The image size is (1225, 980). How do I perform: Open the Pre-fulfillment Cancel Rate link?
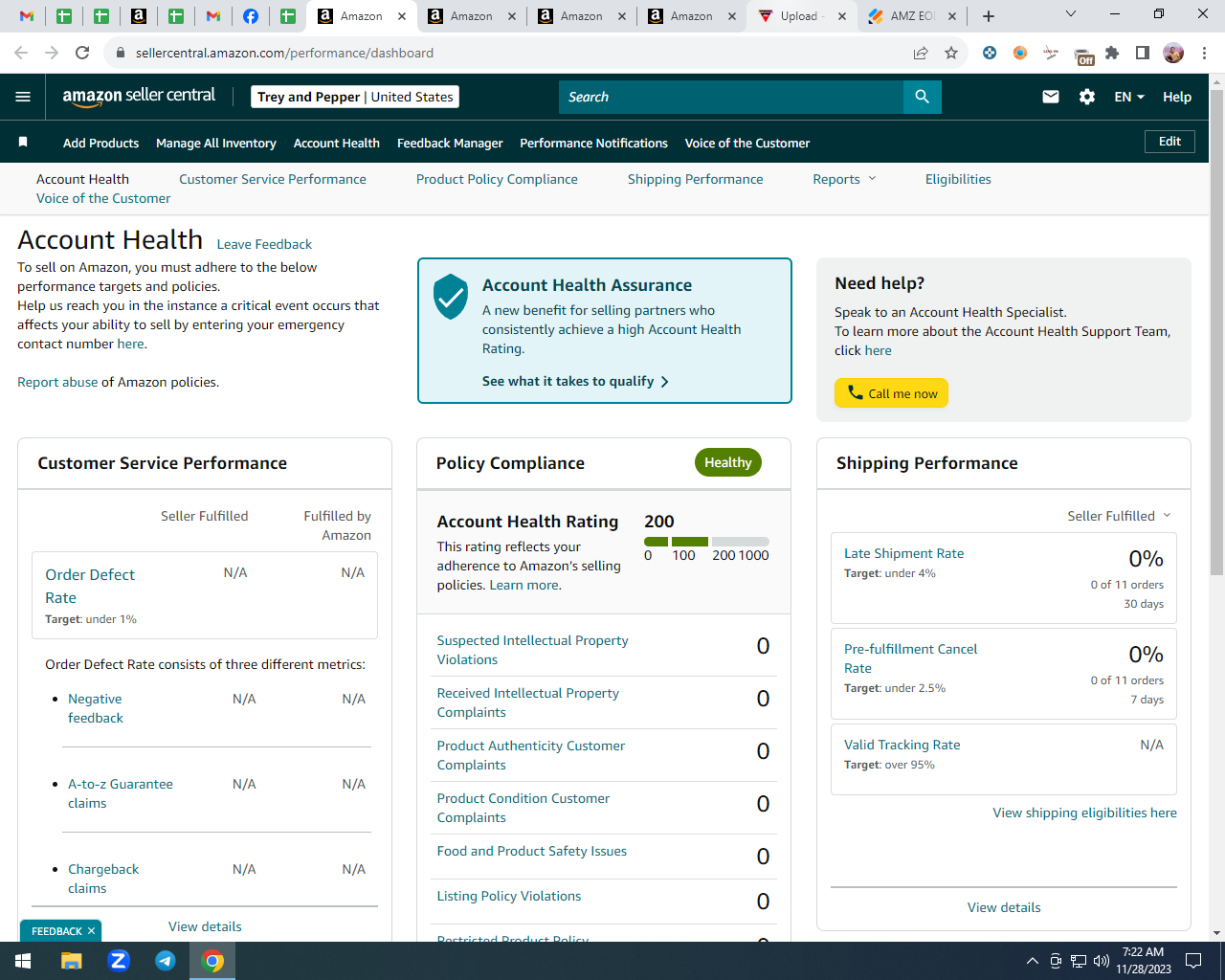(910, 658)
